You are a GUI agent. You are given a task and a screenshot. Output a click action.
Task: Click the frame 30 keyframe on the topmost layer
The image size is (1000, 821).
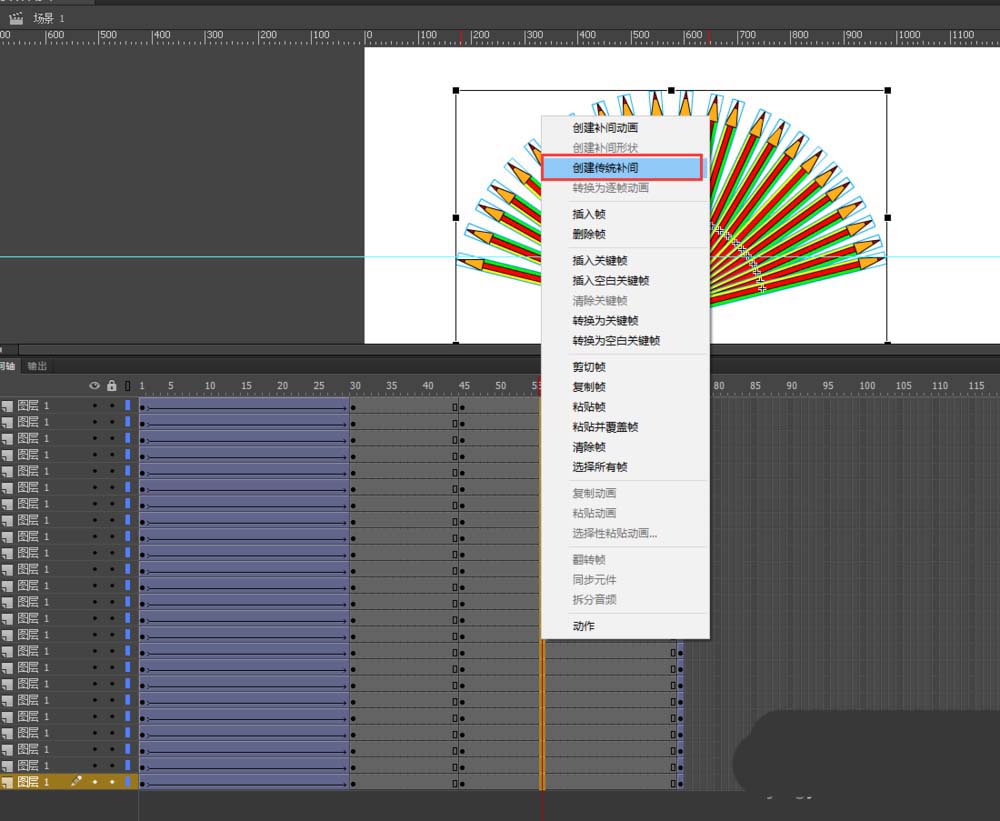pyautogui.click(x=353, y=407)
